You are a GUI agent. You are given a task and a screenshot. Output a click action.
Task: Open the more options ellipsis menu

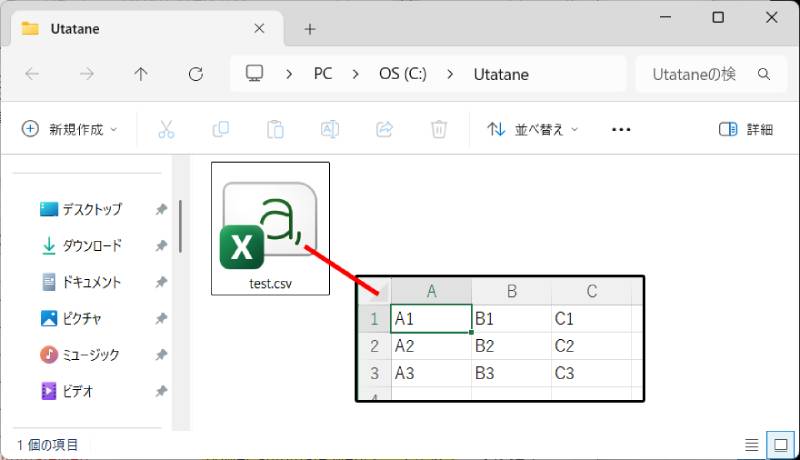pos(621,129)
